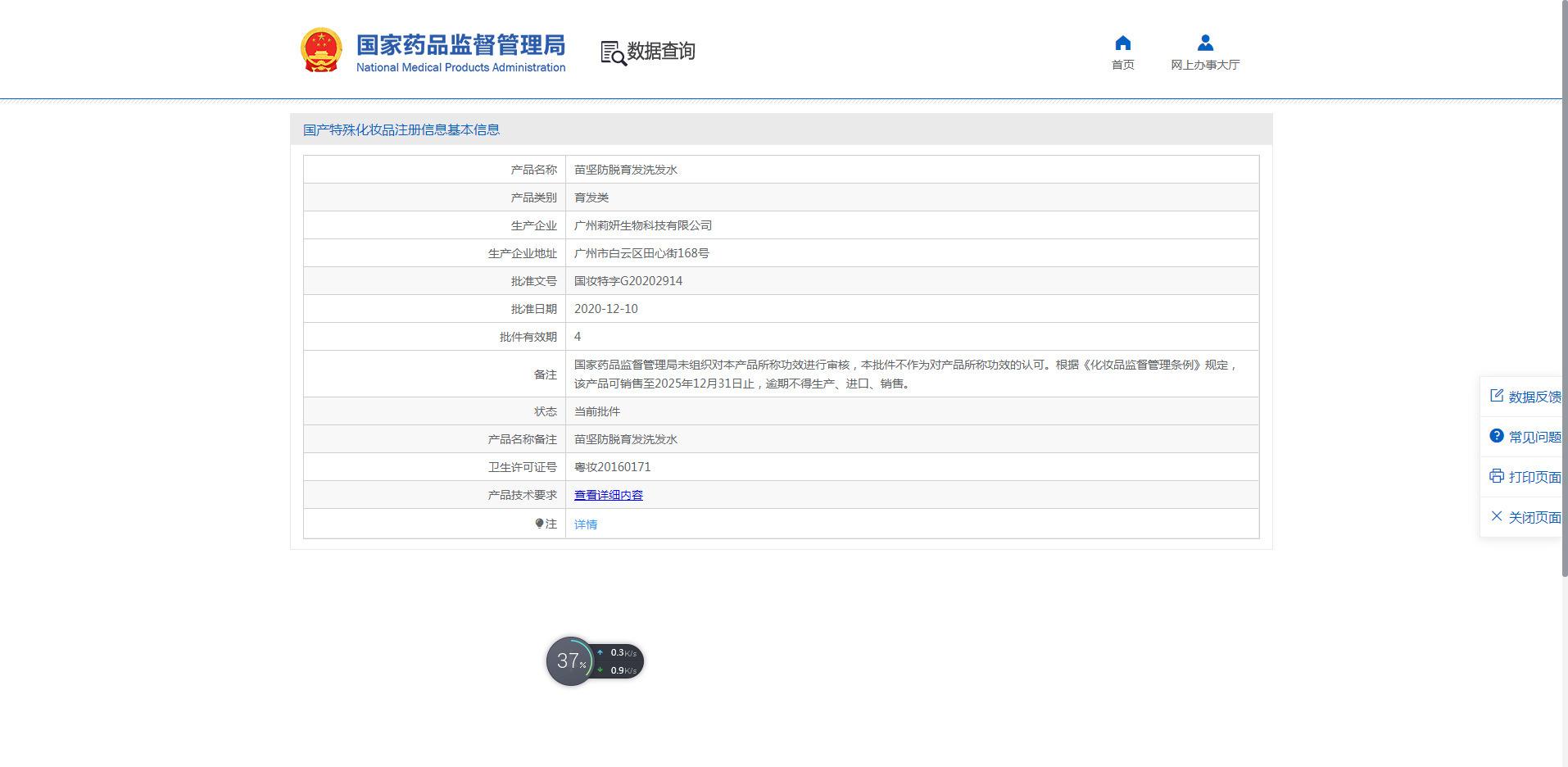Click the 37% floating circle widget
This screenshot has height=767, width=1568.
[569, 661]
